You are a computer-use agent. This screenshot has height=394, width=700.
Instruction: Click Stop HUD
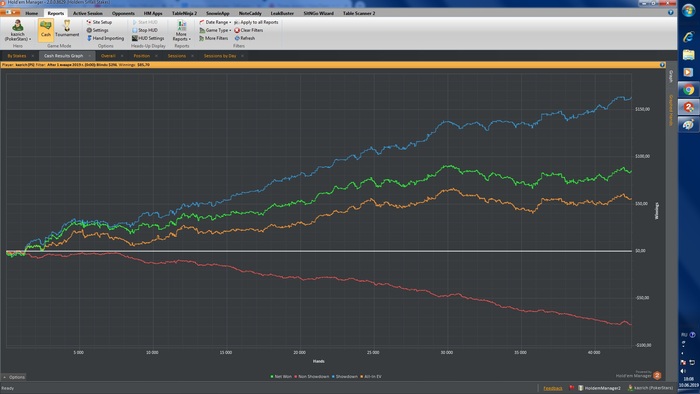click(145, 30)
